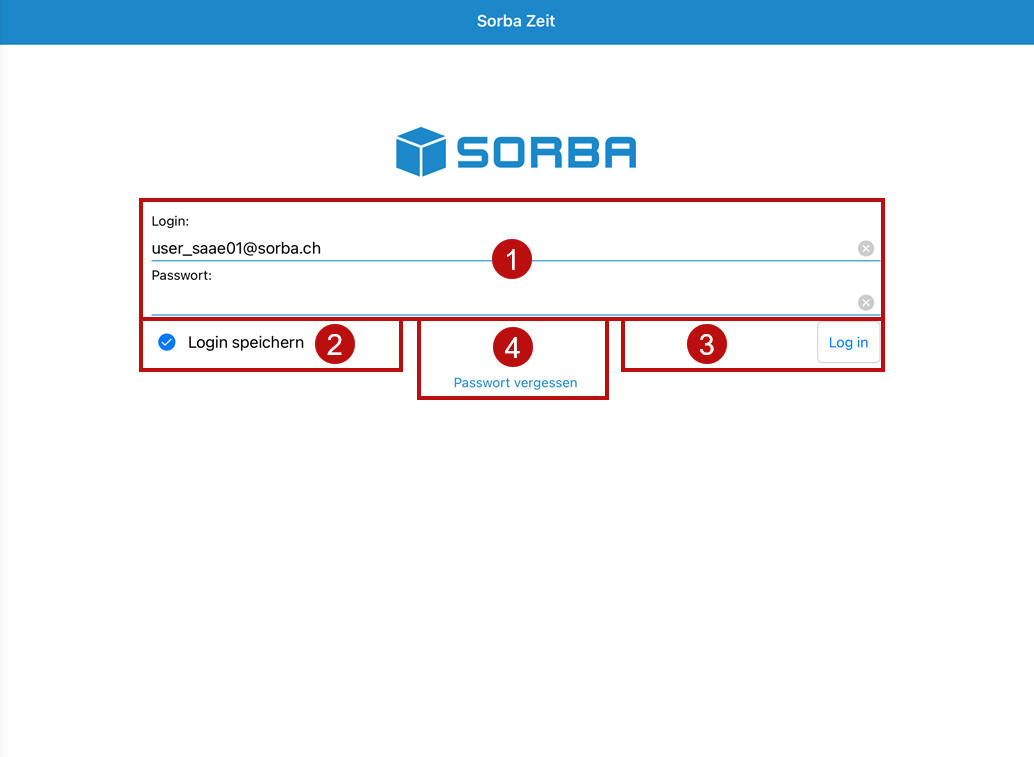Open the Passwort vergessen link

tap(515, 382)
